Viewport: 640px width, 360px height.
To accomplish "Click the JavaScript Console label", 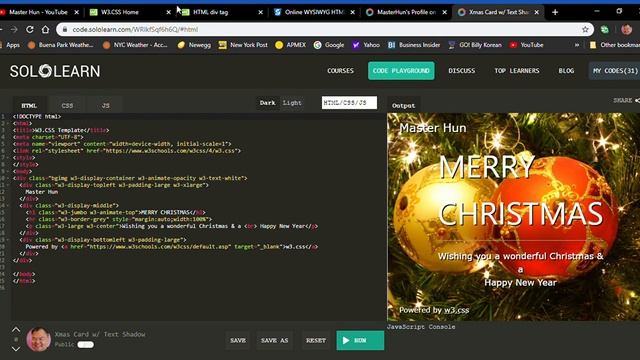I will 421,327.
